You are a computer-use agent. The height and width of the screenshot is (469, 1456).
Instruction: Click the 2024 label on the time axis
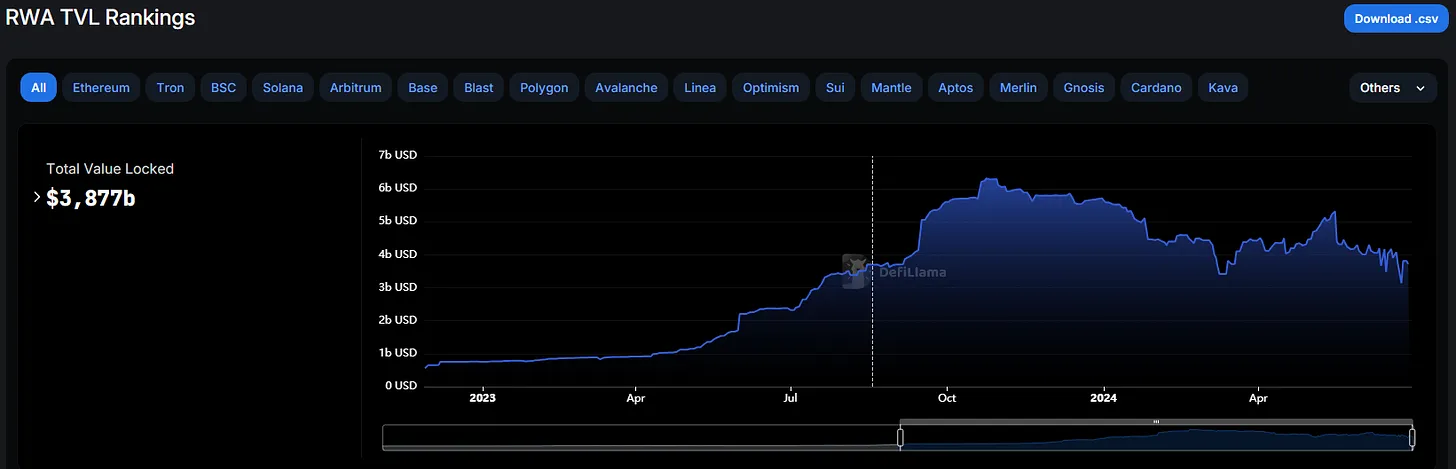[1103, 398]
